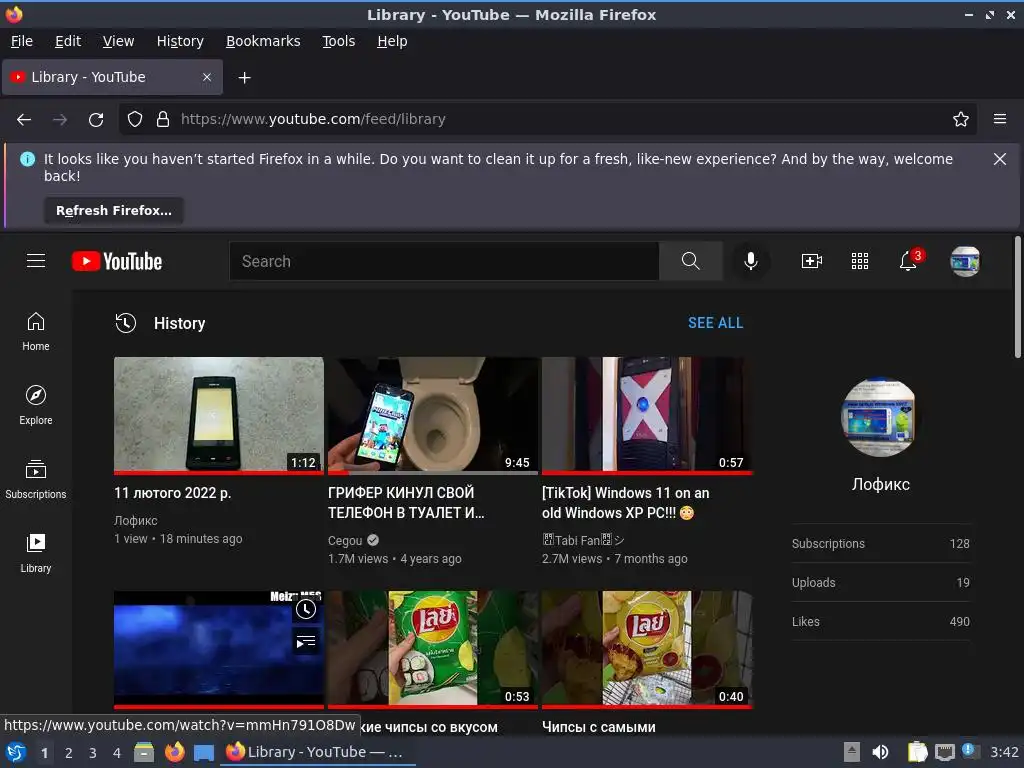Click the YouTube logo
1024x768 pixels.
(x=117, y=261)
